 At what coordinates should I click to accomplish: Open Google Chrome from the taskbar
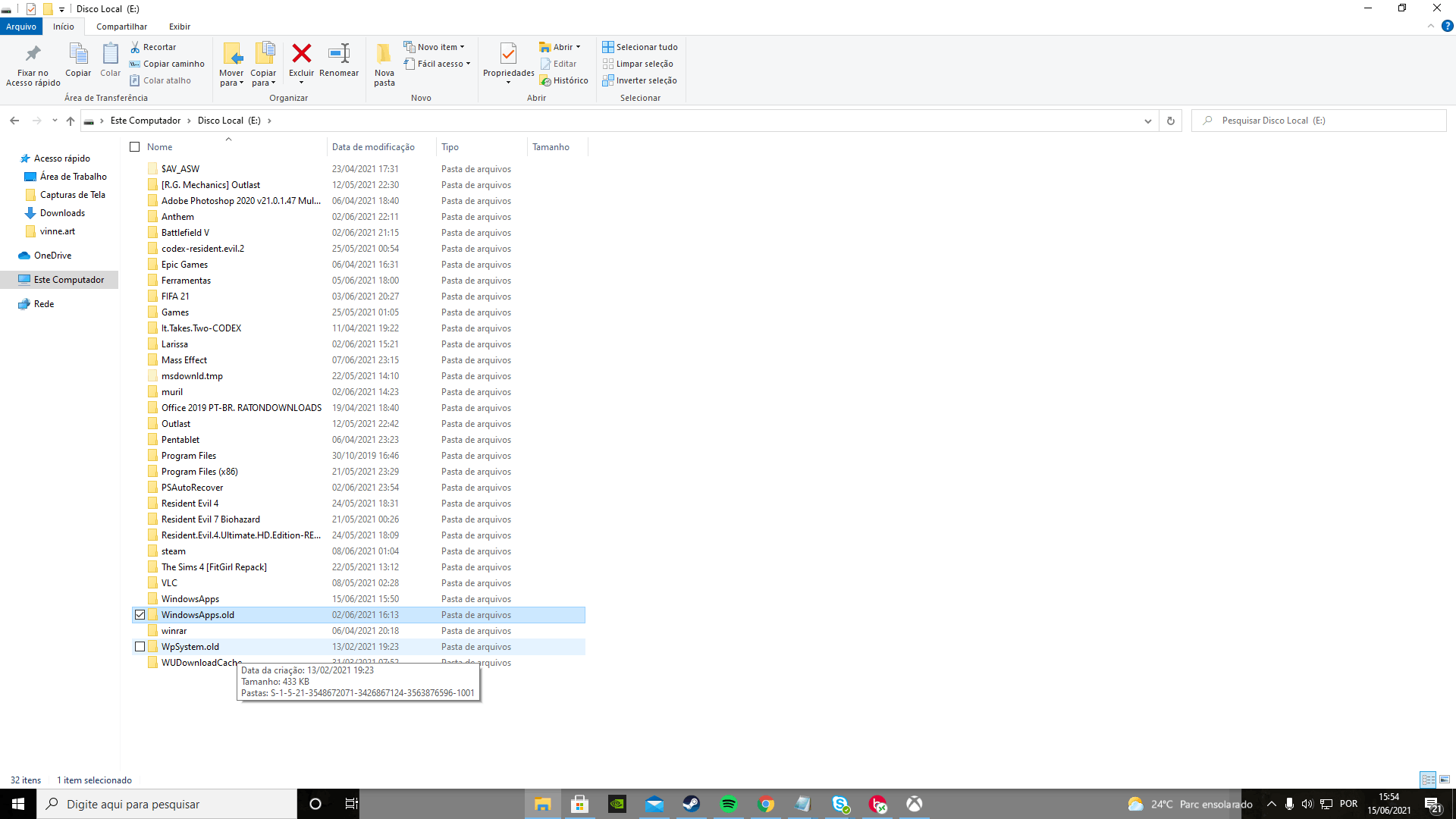[x=766, y=804]
